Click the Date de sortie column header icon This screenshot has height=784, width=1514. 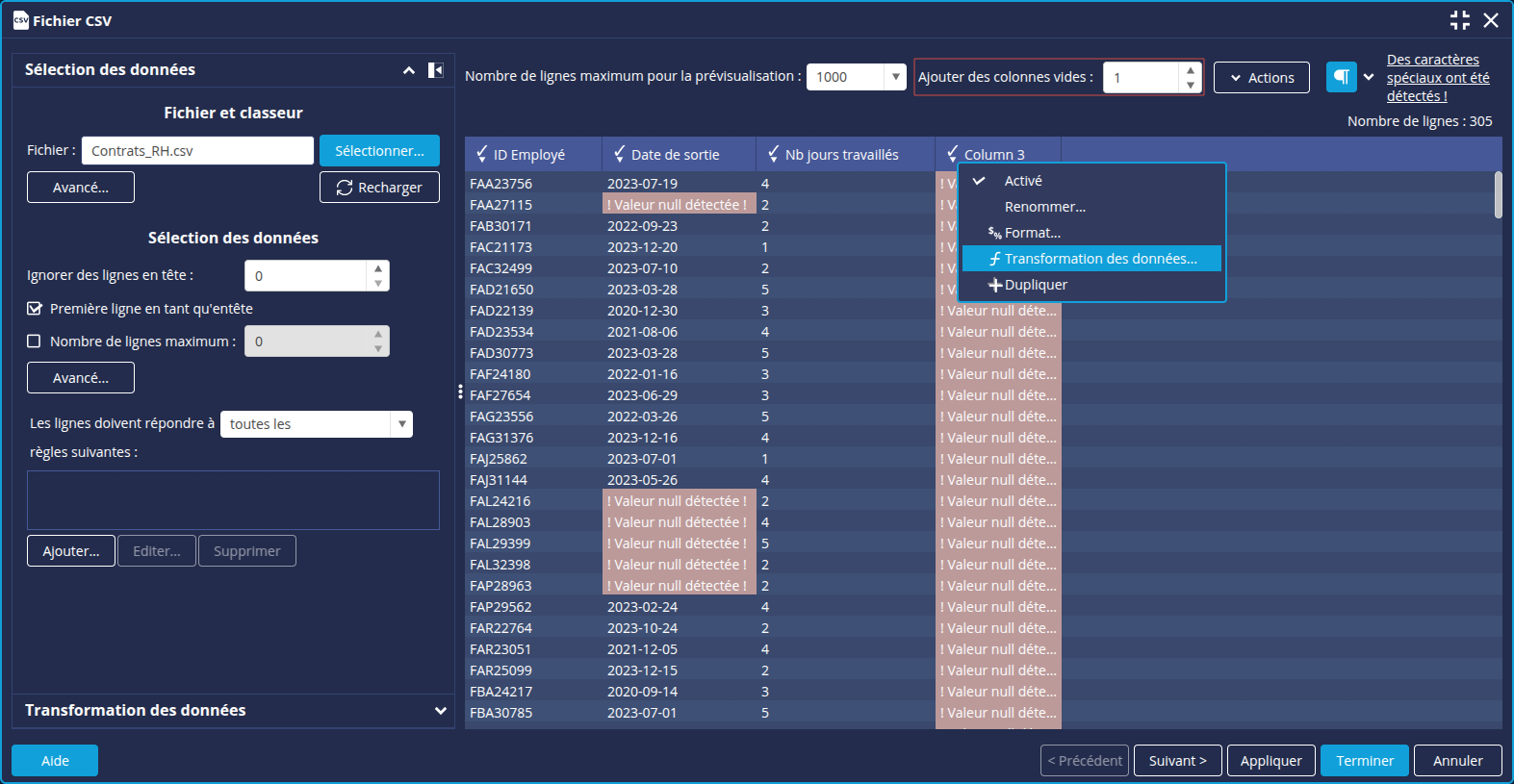pyautogui.click(x=620, y=154)
